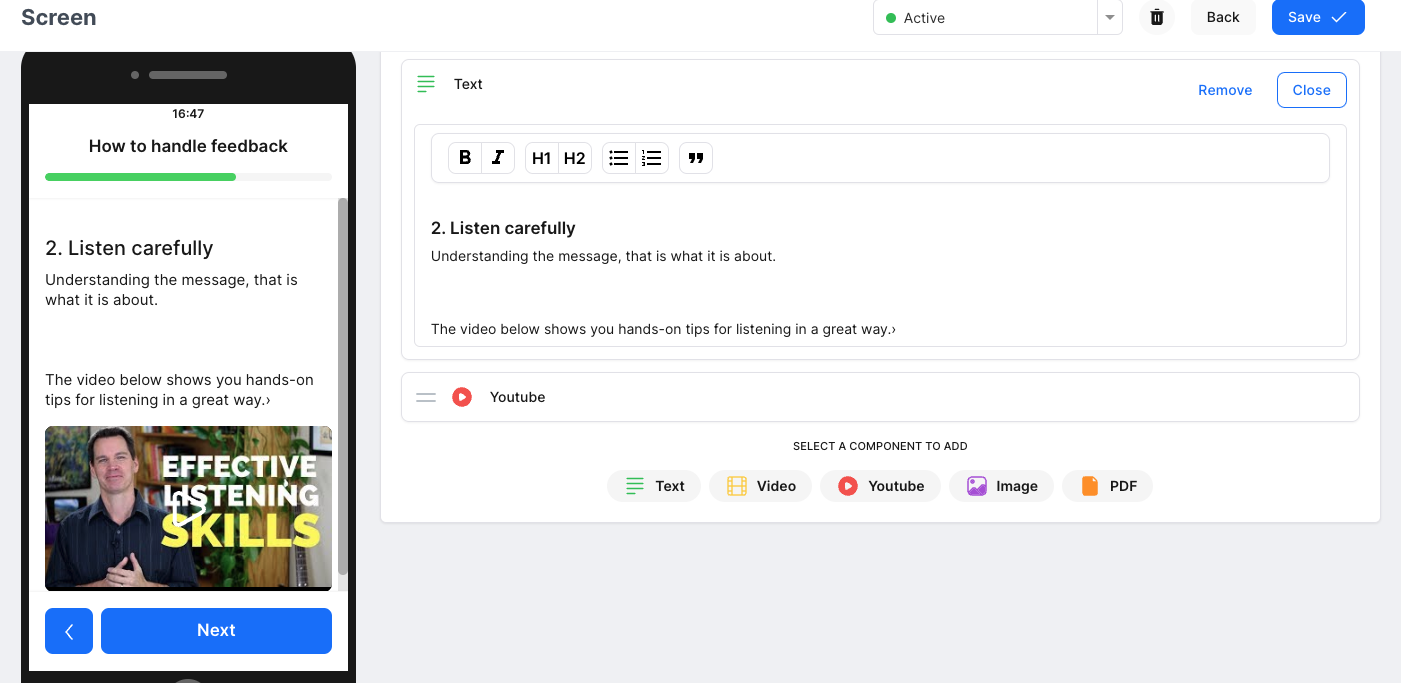Screen dimensions: 1401x683
Task: Add a Video component
Action: tap(760, 485)
